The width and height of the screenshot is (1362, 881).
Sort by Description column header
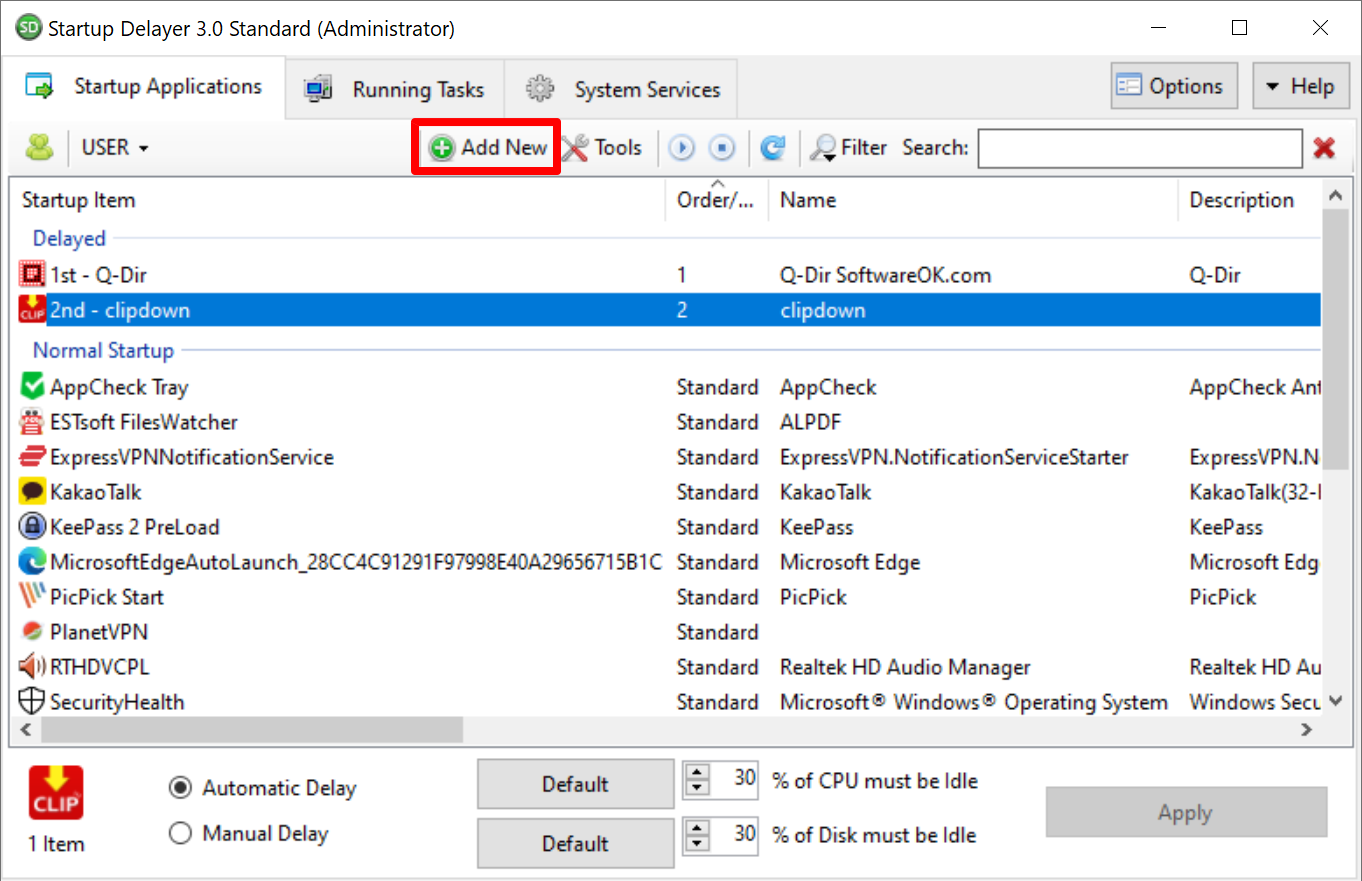pos(1250,200)
